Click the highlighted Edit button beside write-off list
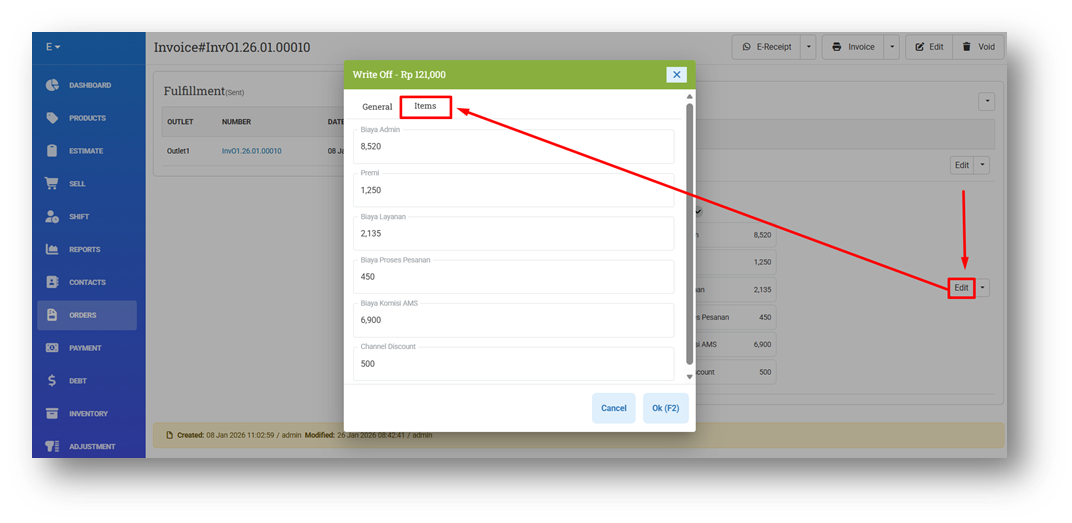Screen dimensions: 1072x523 pyautogui.click(x=961, y=288)
